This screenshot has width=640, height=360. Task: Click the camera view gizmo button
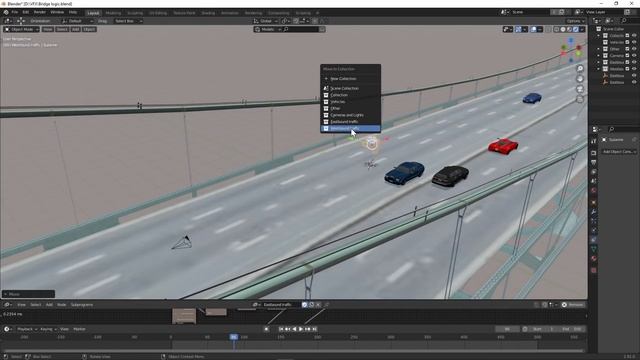[x=580, y=89]
